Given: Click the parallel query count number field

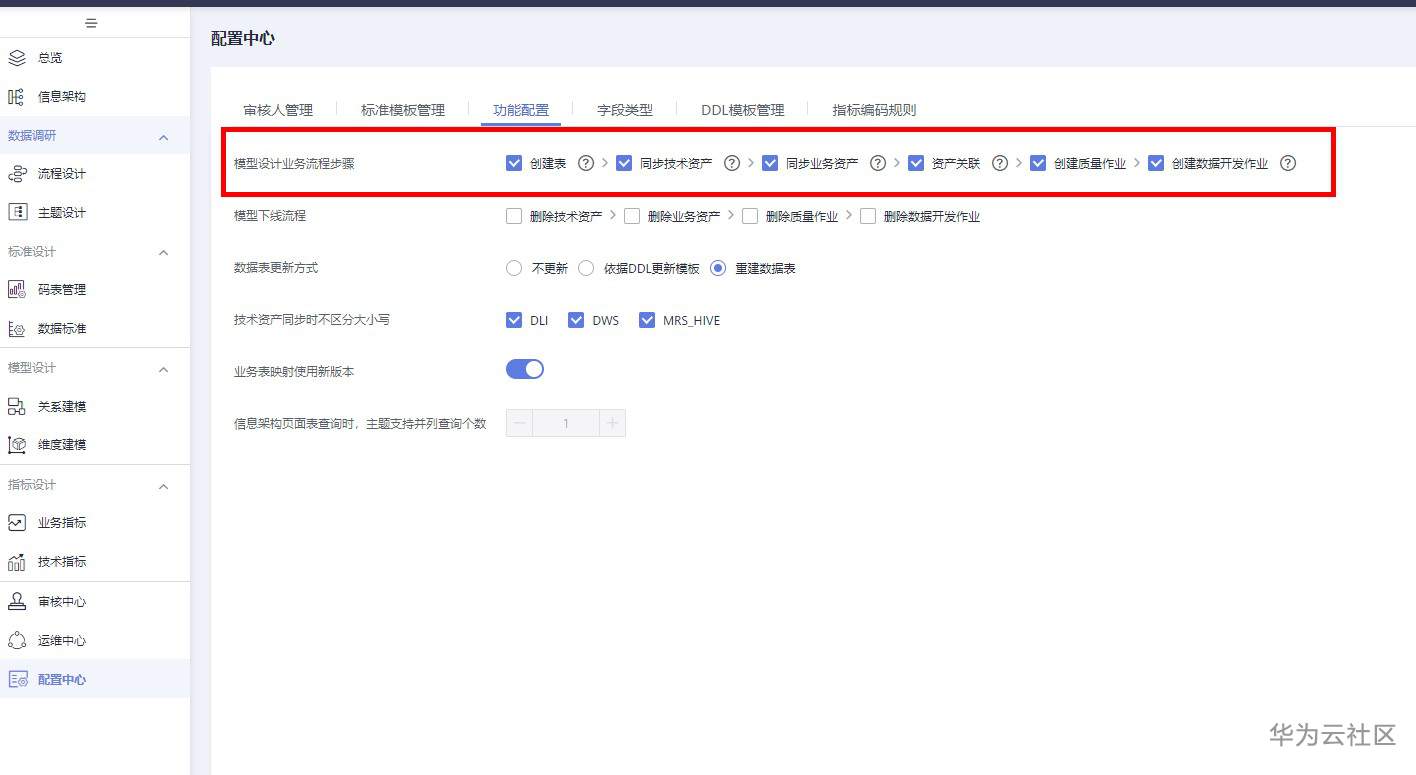Looking at the screenshot, I should 566,423.
